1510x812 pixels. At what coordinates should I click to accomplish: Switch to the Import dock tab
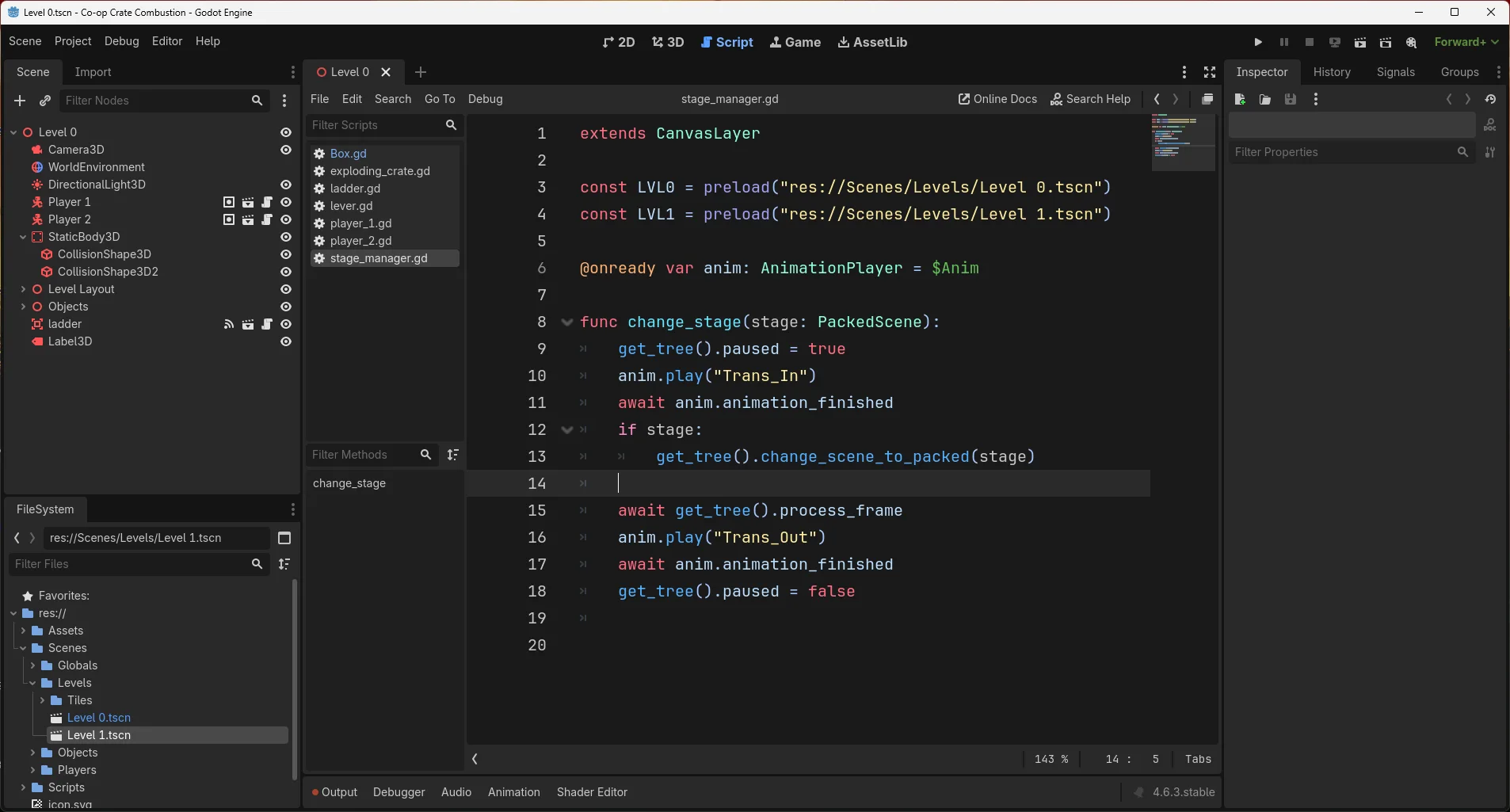[93, 72]
